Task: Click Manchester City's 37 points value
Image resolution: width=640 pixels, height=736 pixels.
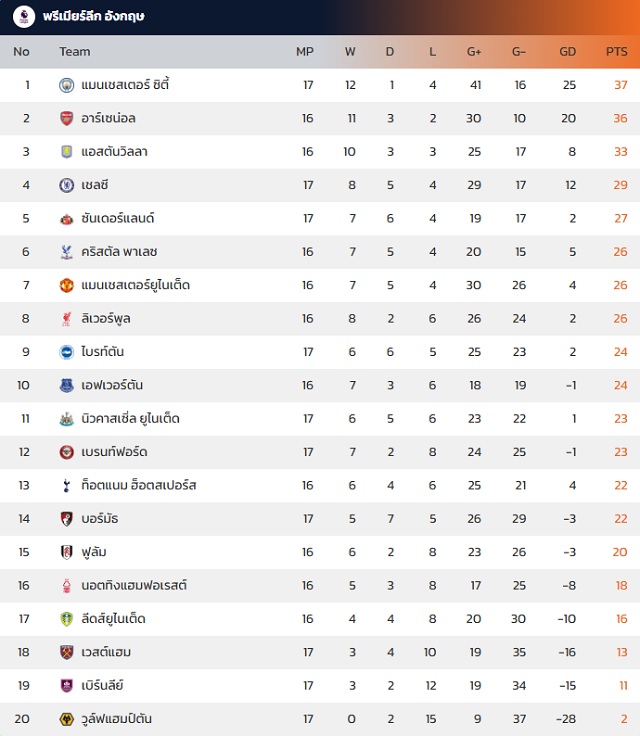Action: click(x=621, y=85)
